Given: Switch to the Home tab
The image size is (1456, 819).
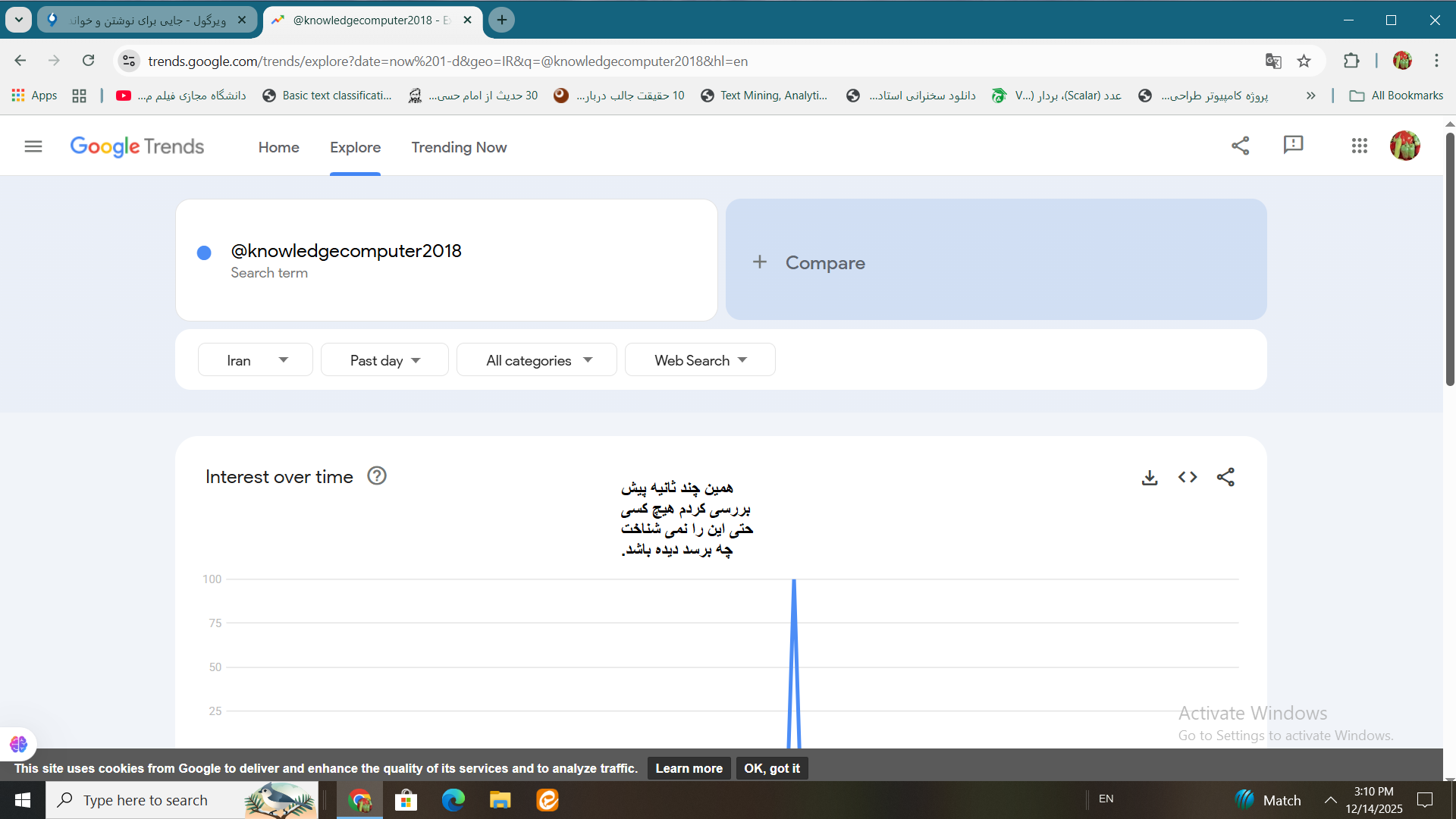Looking at the screenshot, I should pos(278,147).
